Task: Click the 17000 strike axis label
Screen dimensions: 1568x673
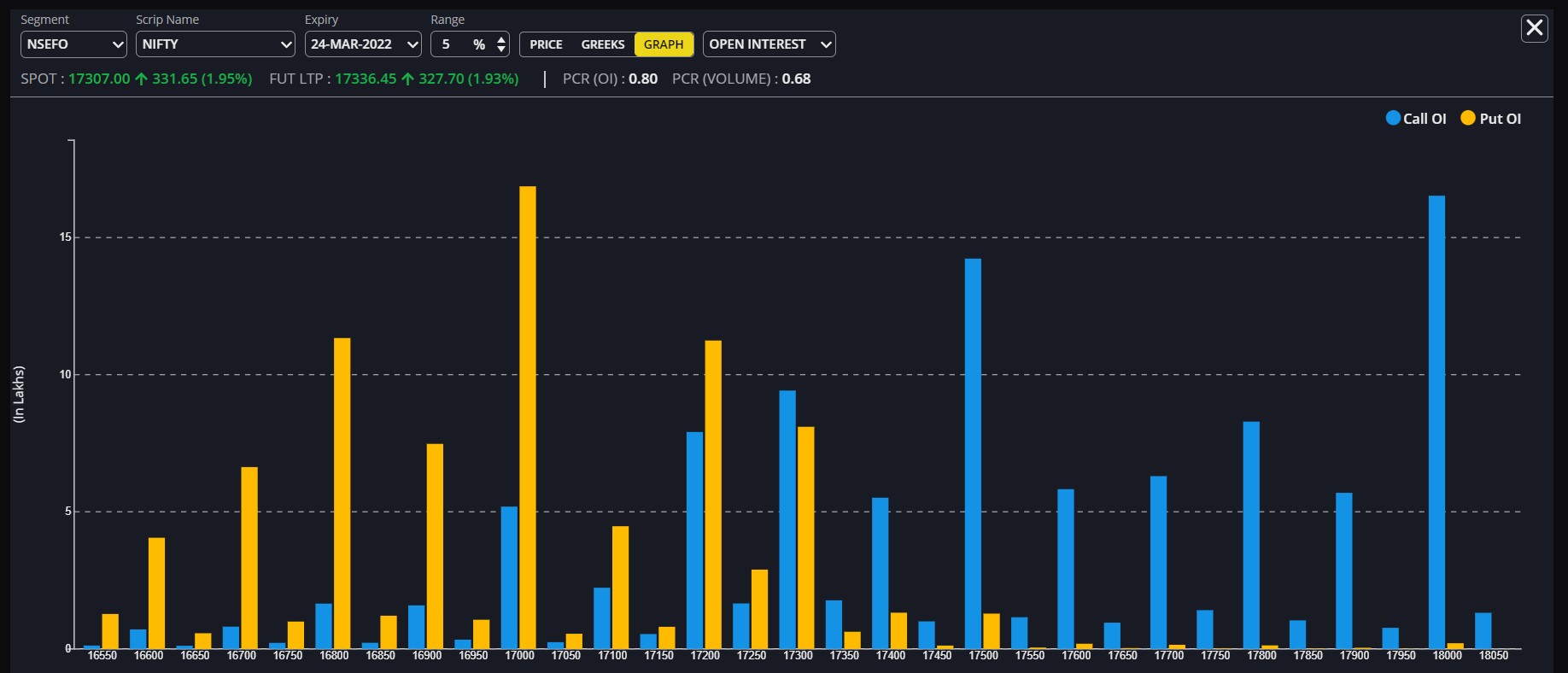Action: tap(519, 656)
